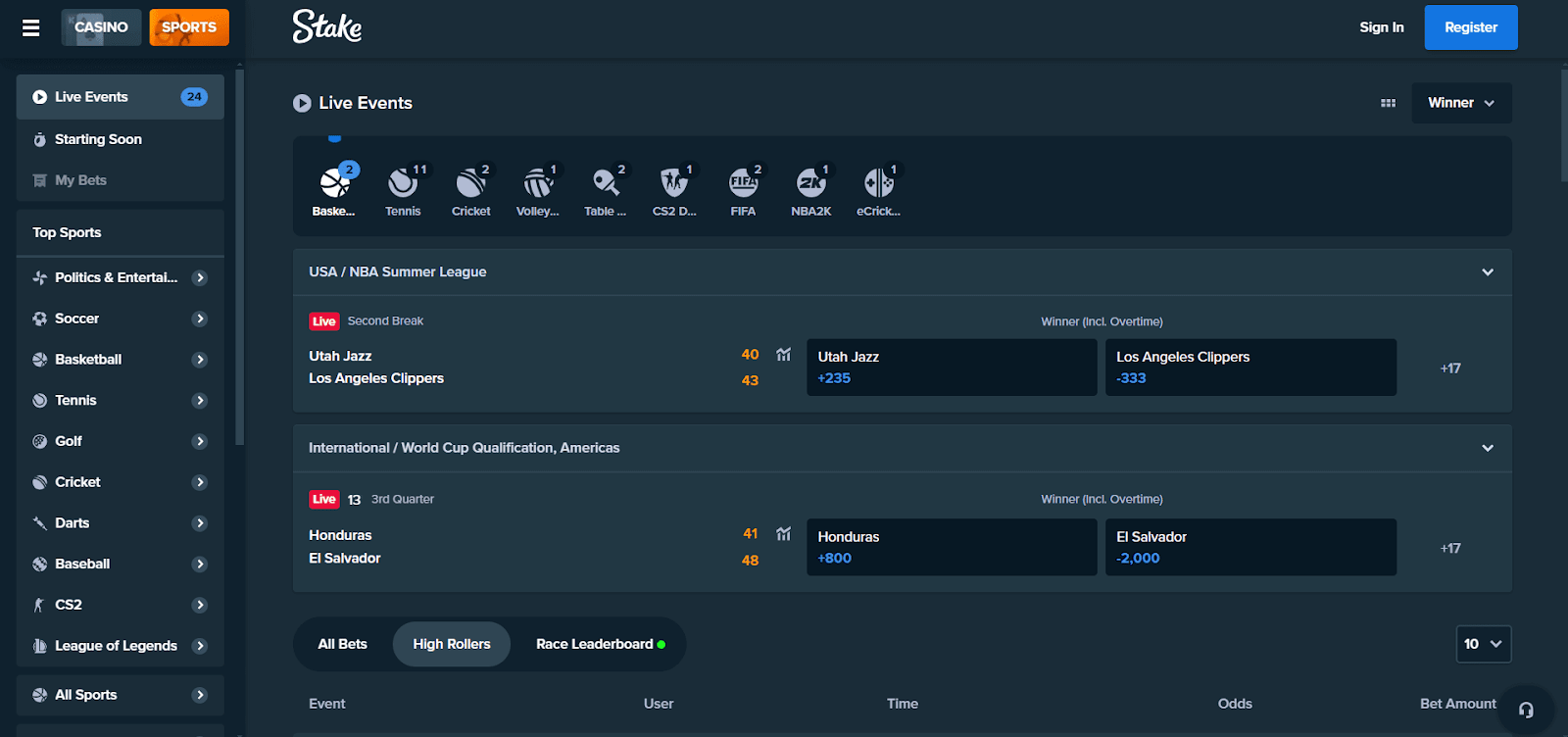
Task: Click the Stake logo
Action: pos(327,26)
